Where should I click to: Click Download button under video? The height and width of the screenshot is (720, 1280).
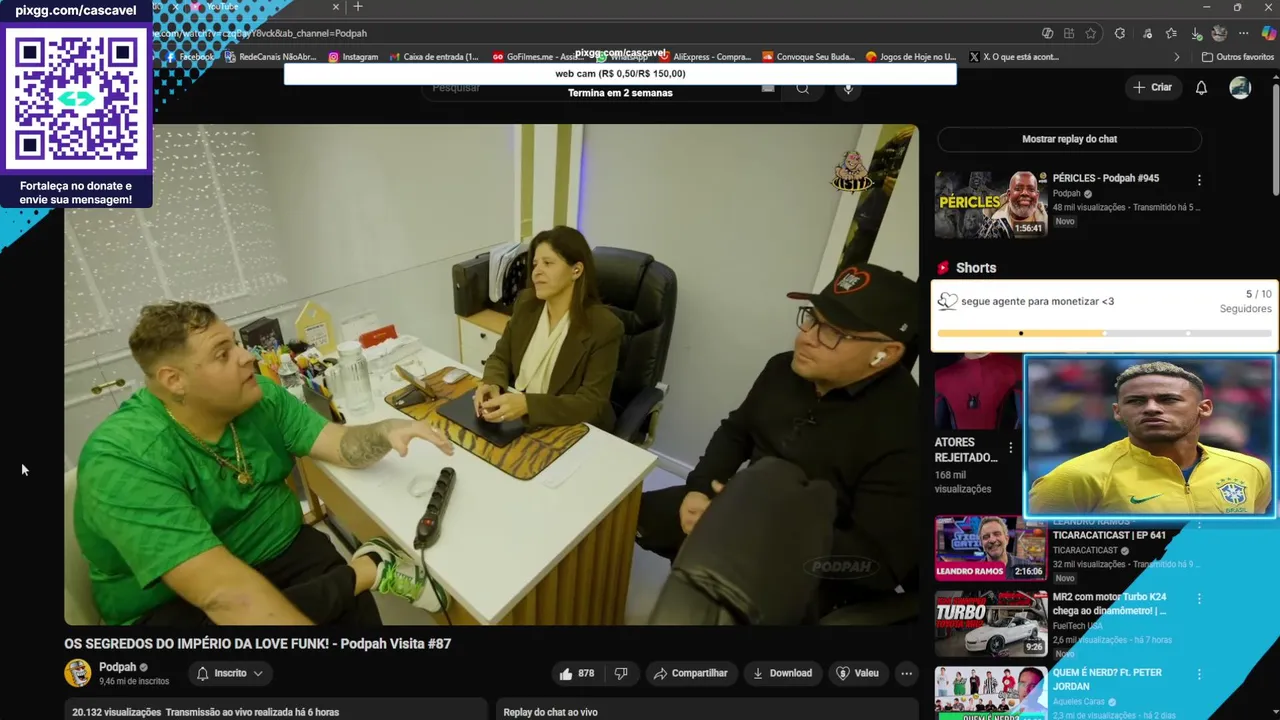[782, 673]
